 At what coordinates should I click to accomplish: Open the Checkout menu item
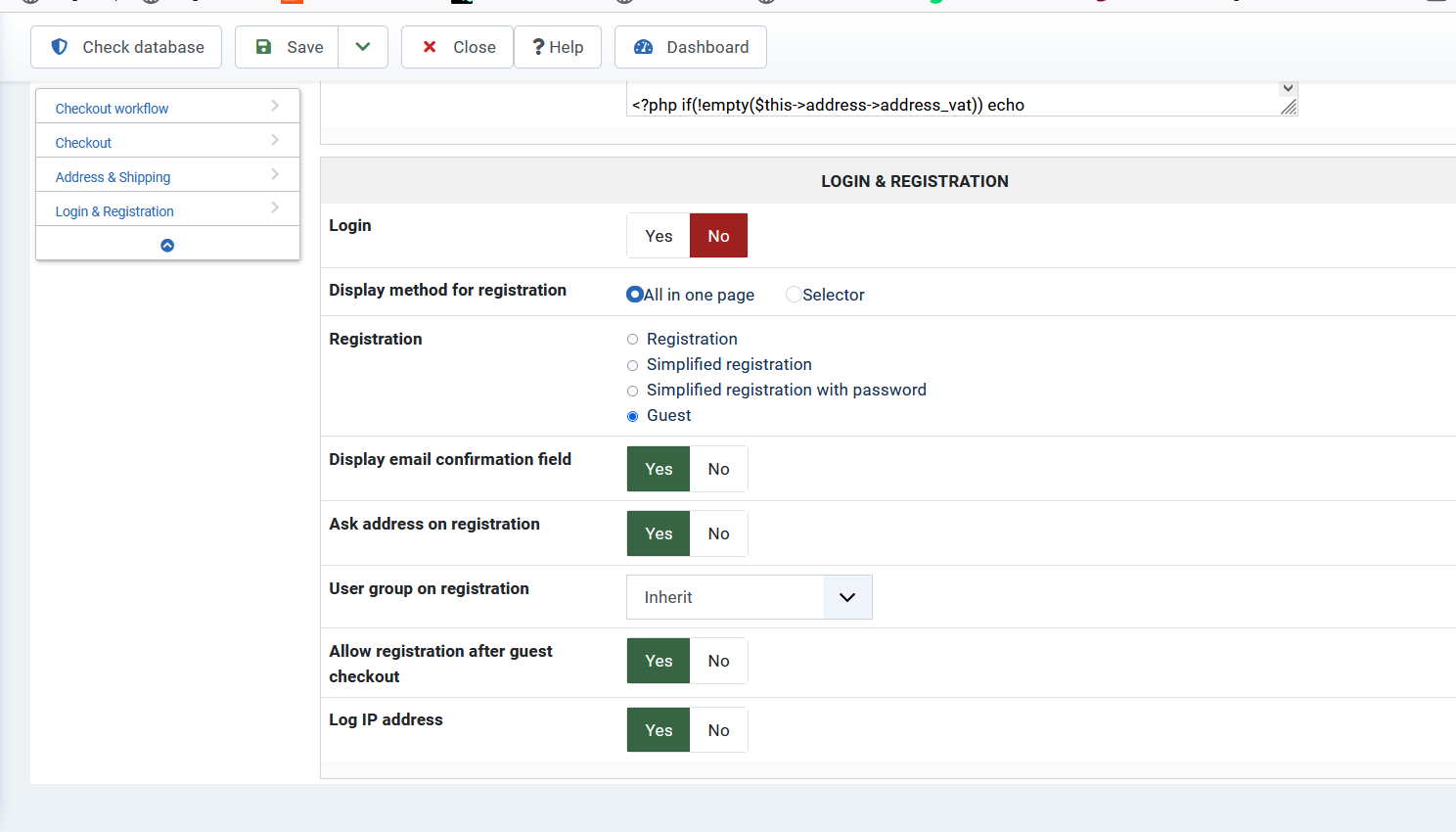pos(83,143)
